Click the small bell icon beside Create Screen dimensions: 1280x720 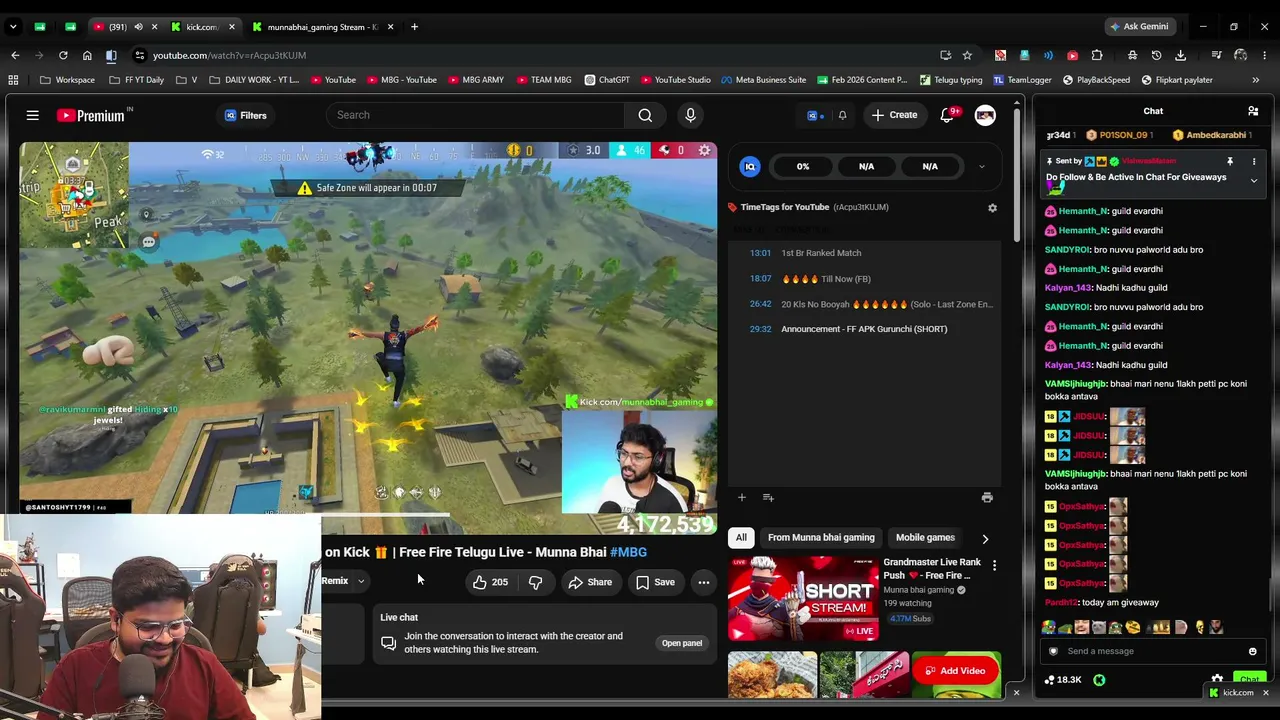click(x=842, y=115)
